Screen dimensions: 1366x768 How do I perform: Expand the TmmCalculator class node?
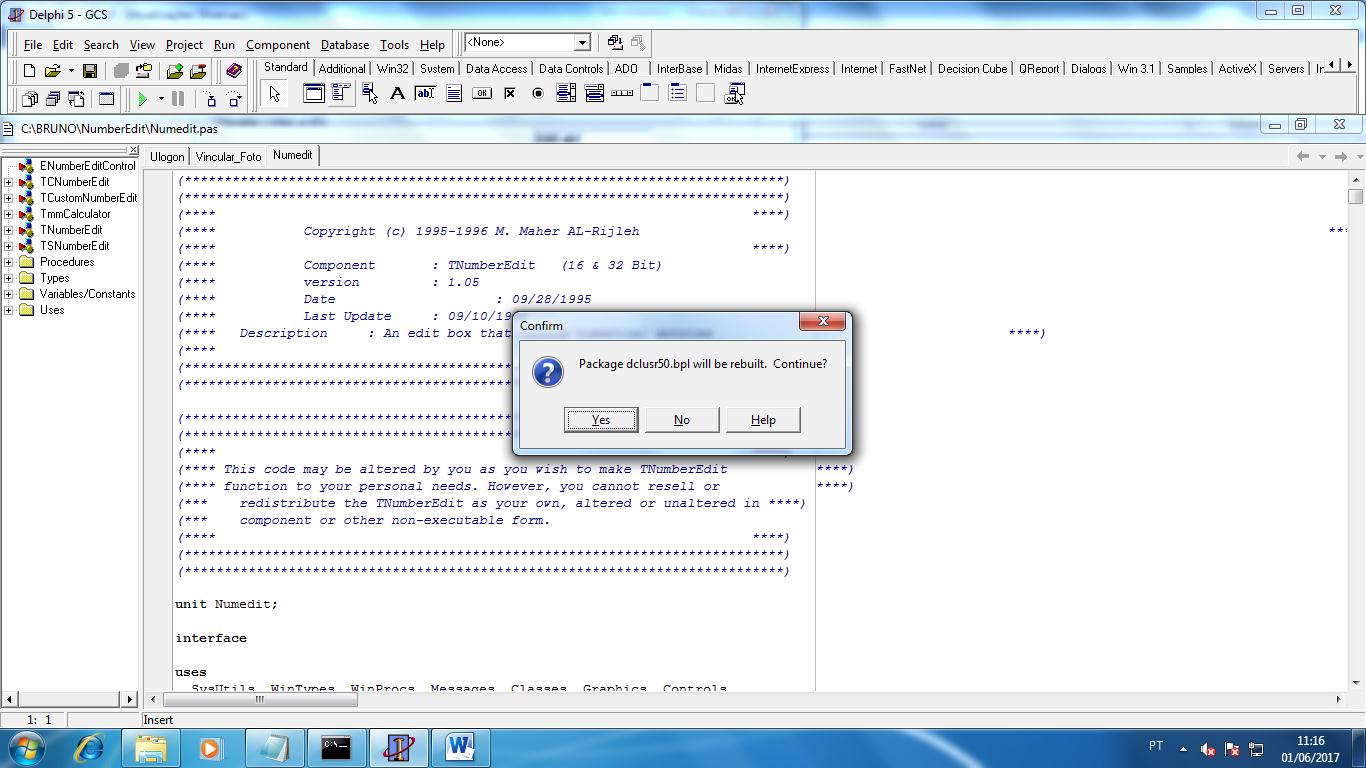(9, 214)
